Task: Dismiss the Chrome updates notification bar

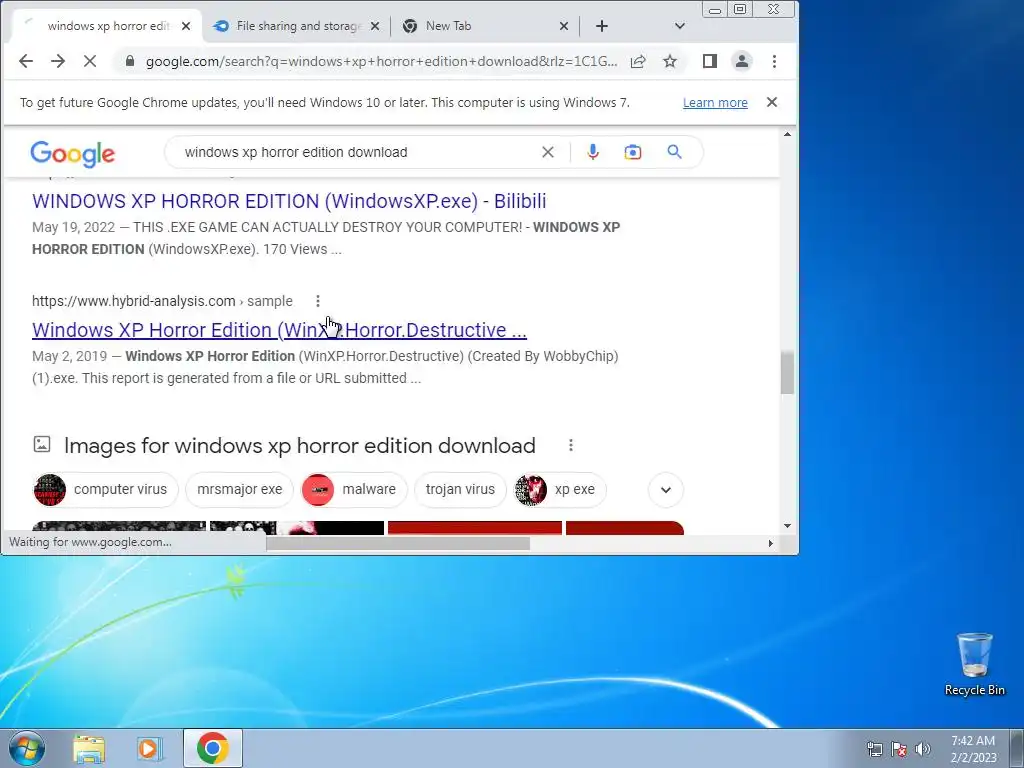Action: (x=772, y=103)
